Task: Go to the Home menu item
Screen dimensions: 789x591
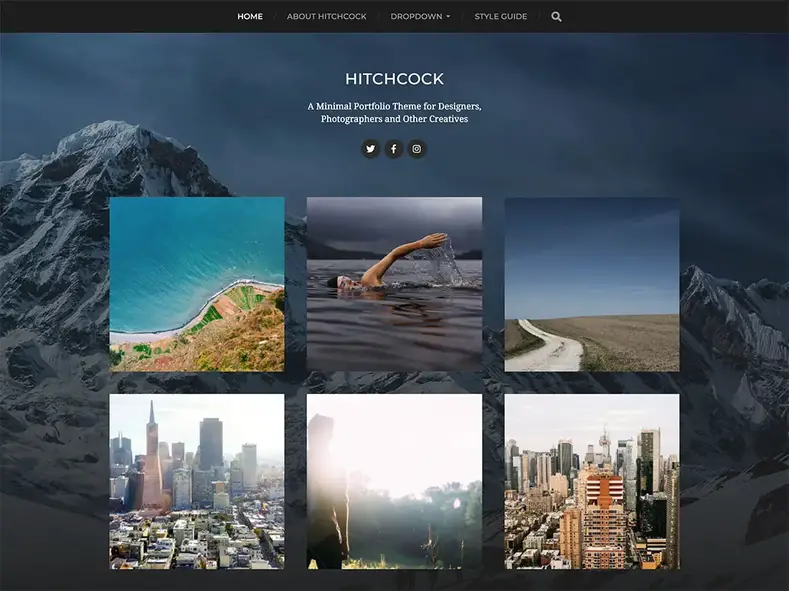Action: point(250,17)
